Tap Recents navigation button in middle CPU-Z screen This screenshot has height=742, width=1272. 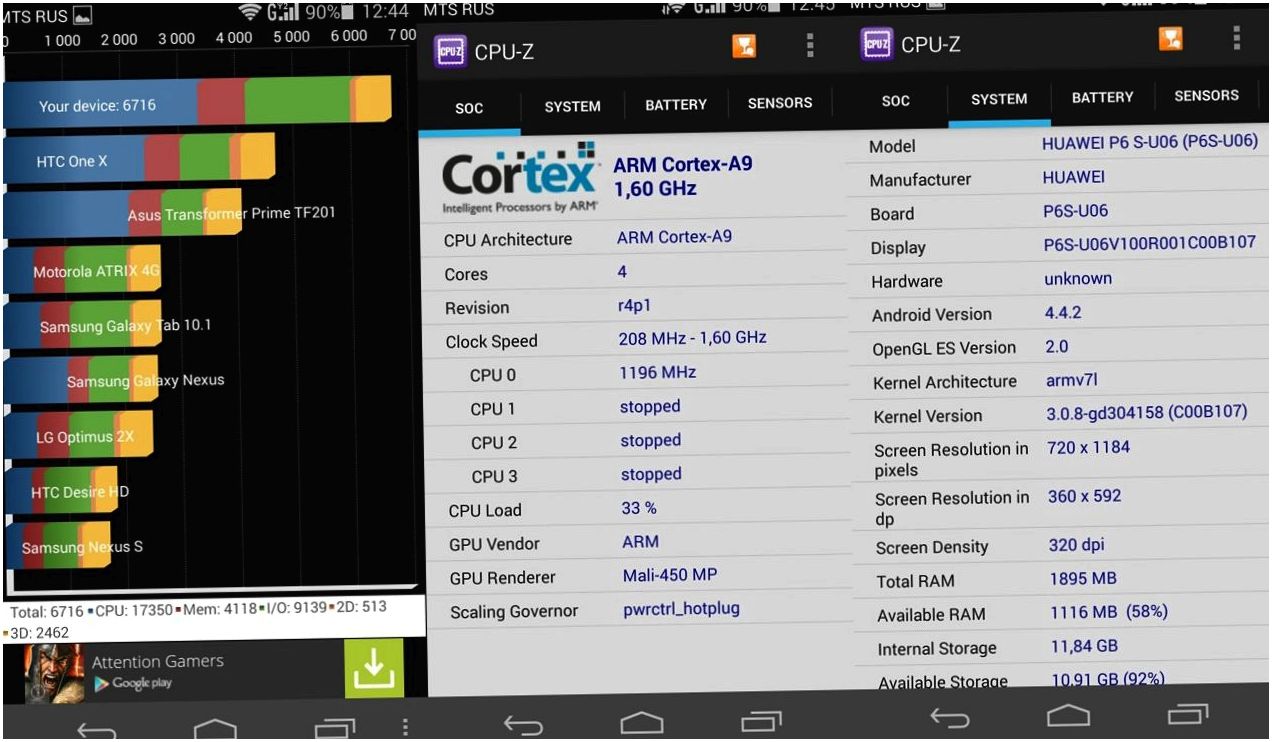(761, 720)
